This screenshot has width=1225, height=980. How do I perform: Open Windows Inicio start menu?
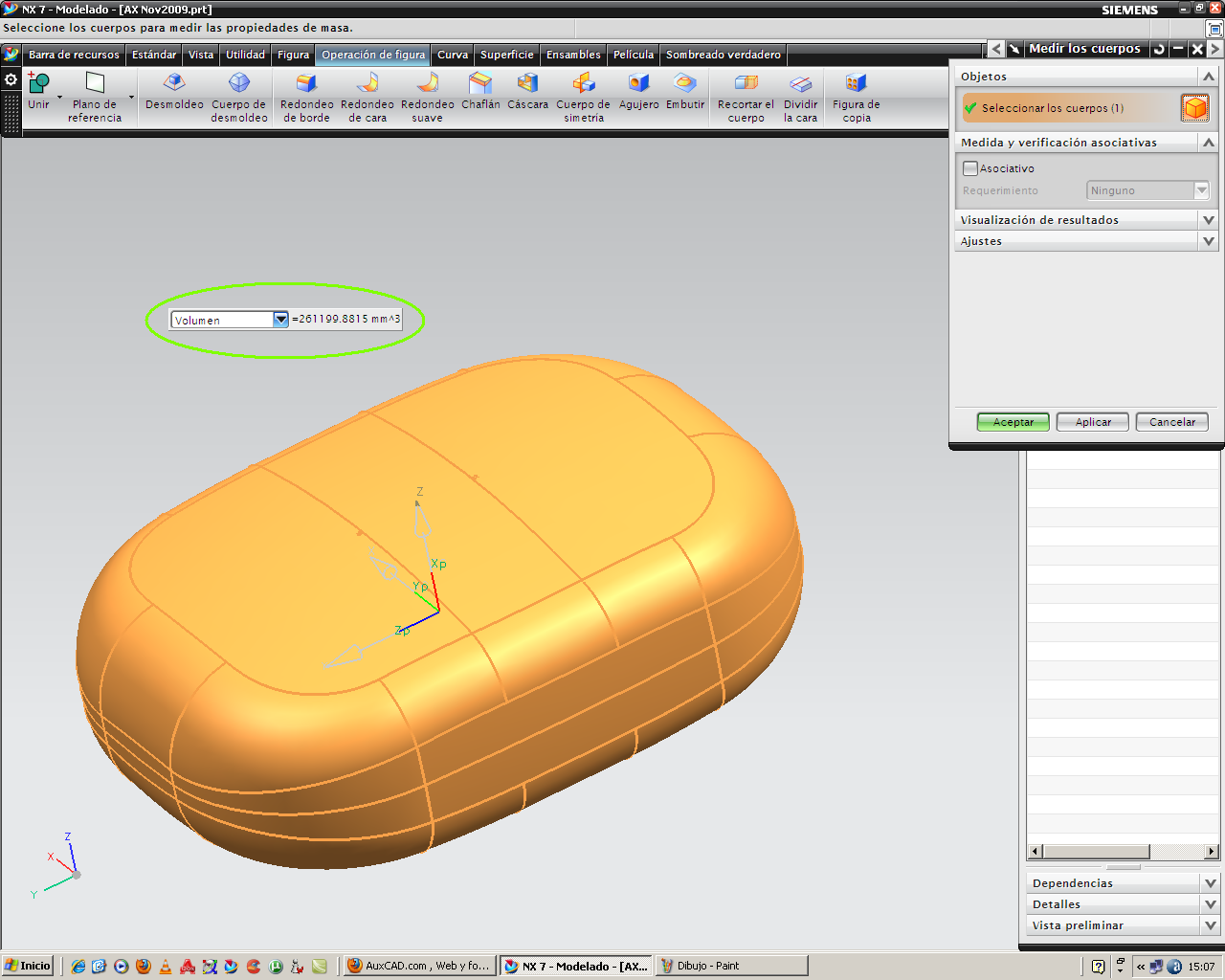[27, 966]
